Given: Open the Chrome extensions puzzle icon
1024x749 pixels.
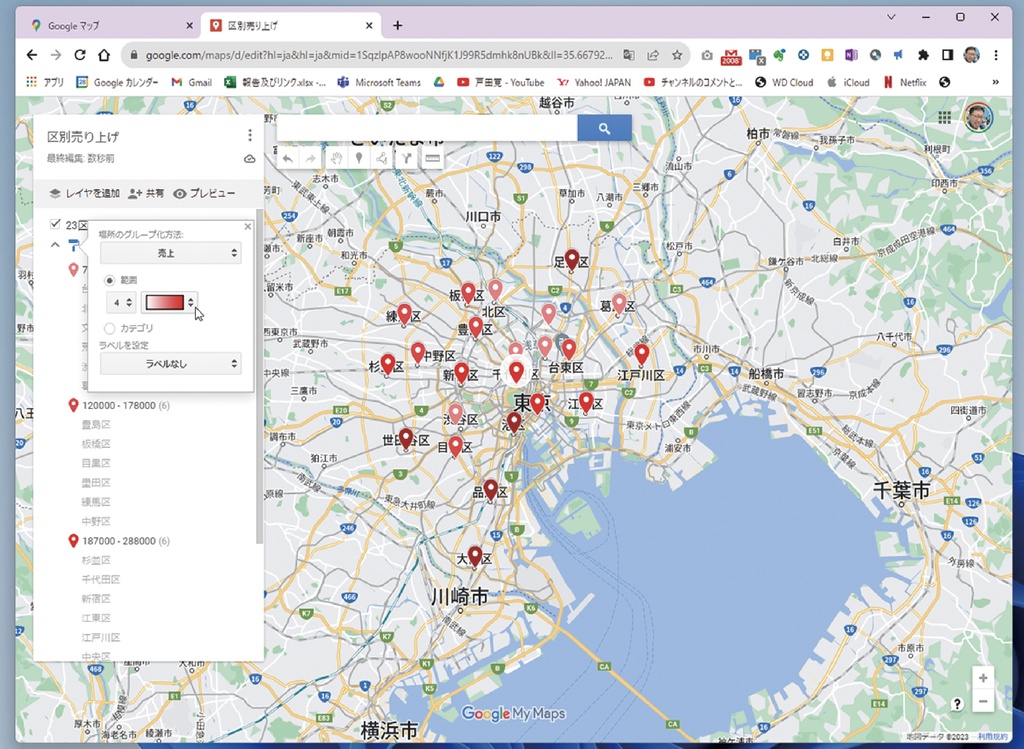Looking at the screenshot, I should coord(923,56).
